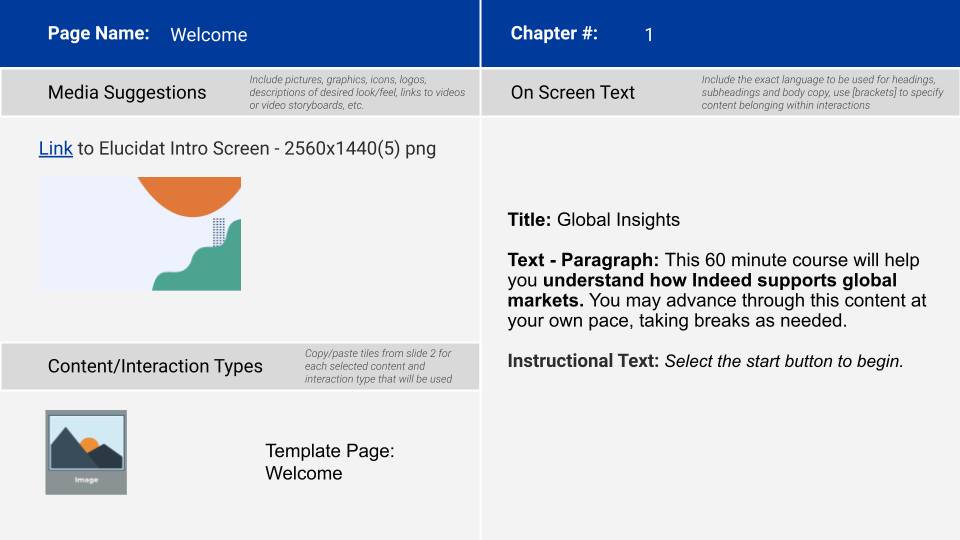
Task: Select the chapter number "1" field
Action: click(648, 35)
